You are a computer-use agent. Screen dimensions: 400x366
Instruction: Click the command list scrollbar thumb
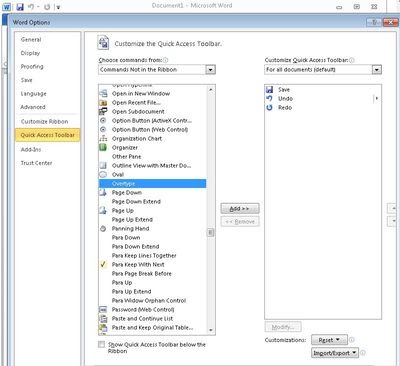point(211,232)
